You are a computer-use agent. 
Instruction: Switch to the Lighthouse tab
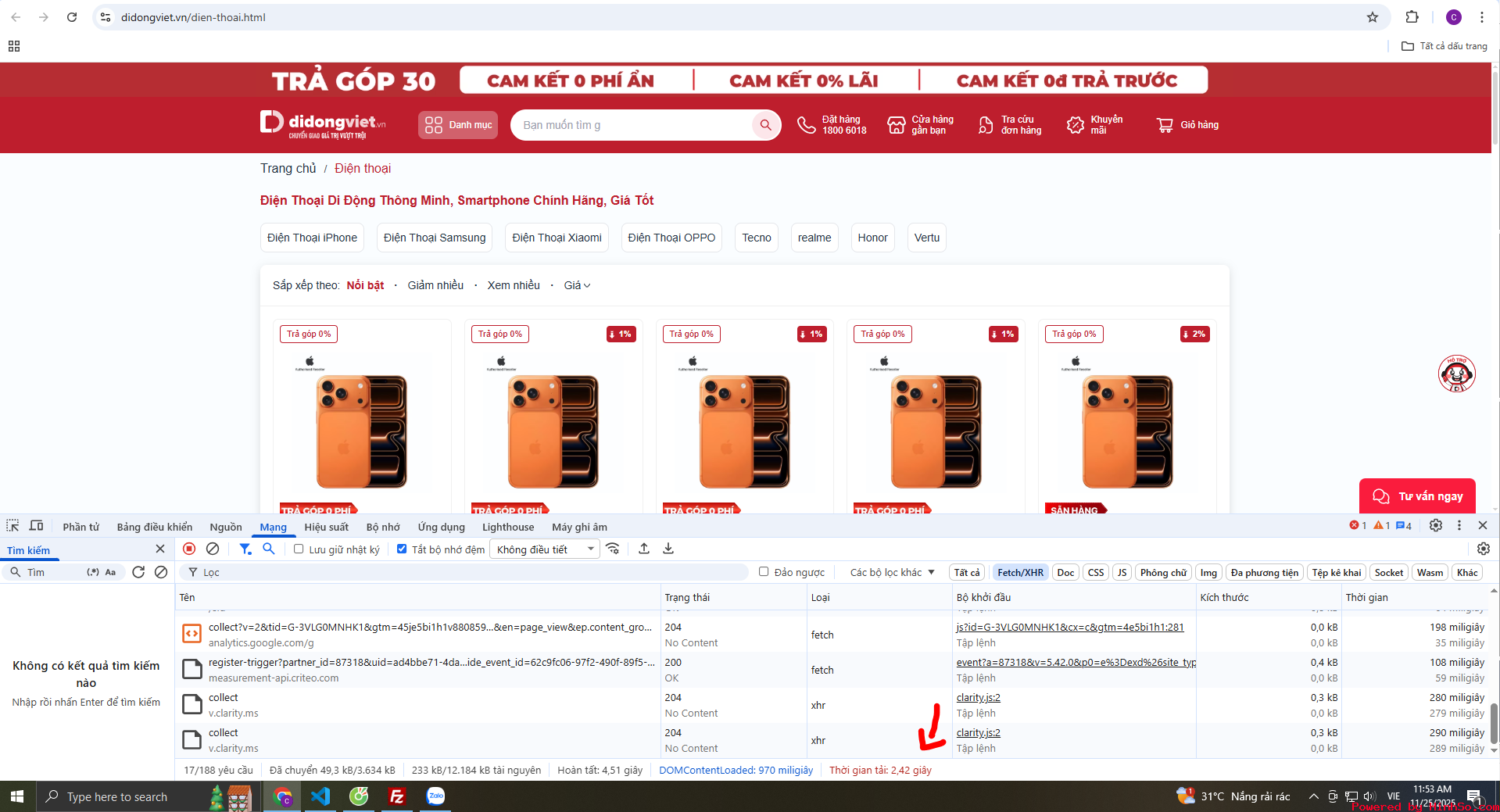pyautogui.click(x=508, y=527)
